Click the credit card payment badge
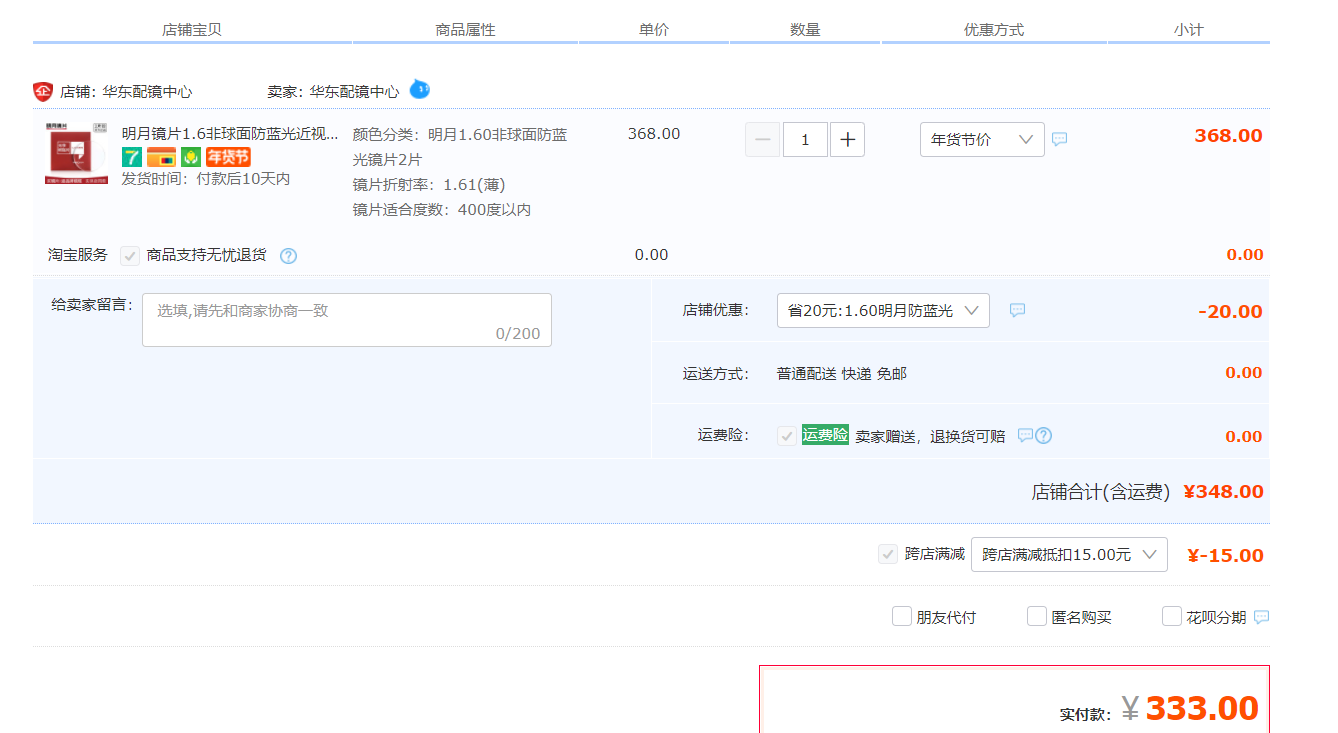The height and width of the screenshot is (733, 1338). tap(161, 157)
